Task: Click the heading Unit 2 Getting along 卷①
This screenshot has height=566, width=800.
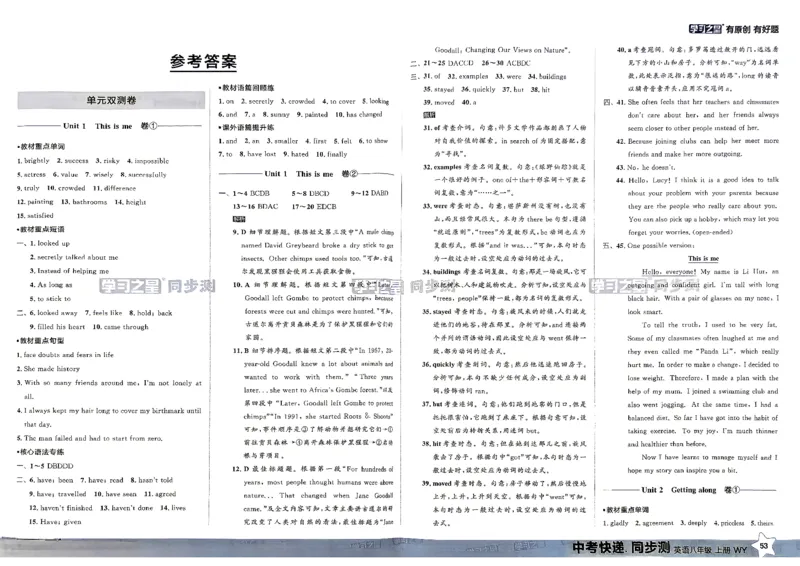Action: point(690,490)
